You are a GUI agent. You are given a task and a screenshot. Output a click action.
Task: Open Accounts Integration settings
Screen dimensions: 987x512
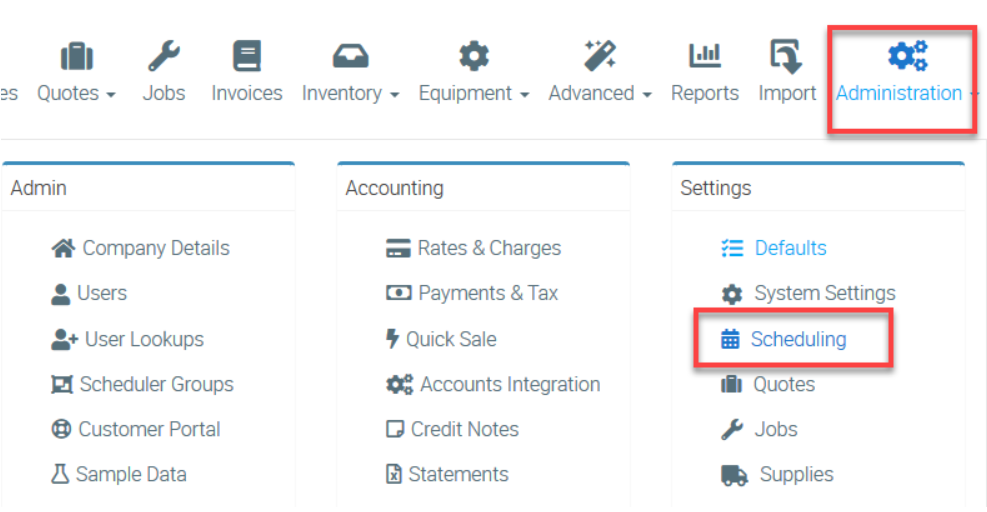coord(510,384)
